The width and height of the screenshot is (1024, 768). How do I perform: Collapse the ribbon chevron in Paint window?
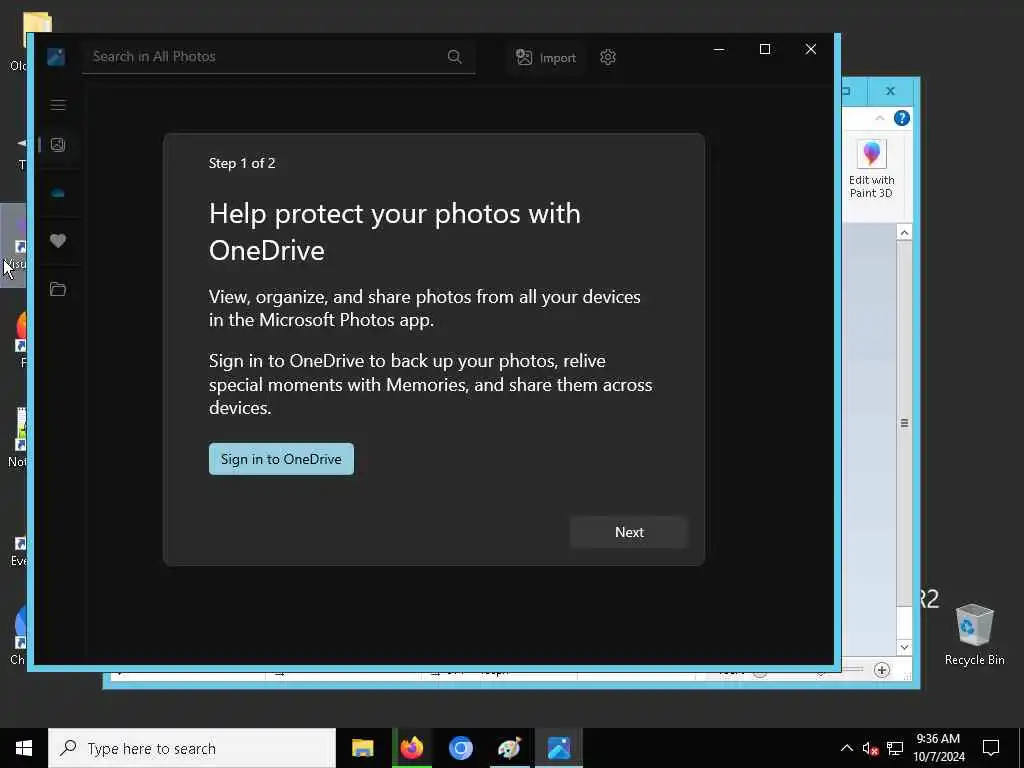(x=880, y=118)
